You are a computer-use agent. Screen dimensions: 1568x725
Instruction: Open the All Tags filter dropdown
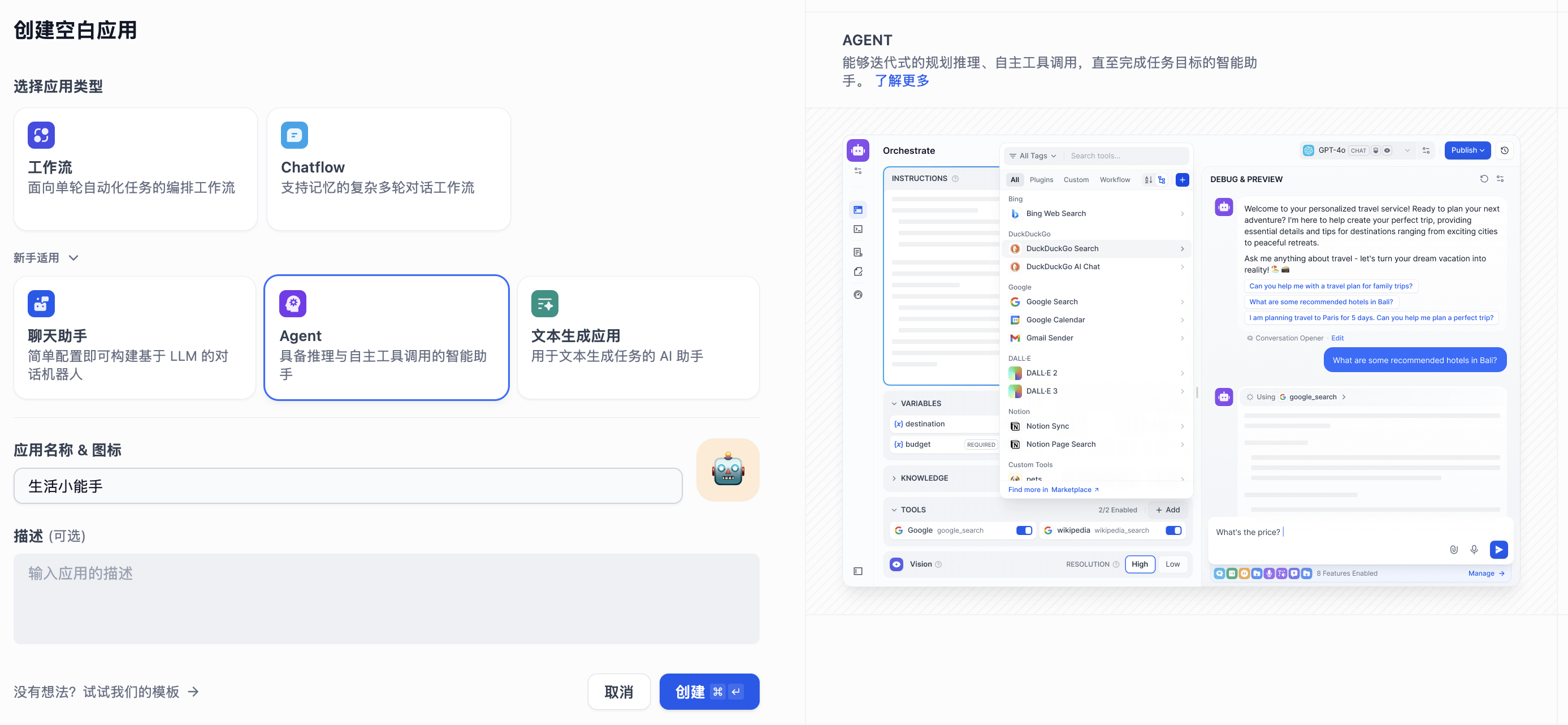click(x=1033, y=156)
